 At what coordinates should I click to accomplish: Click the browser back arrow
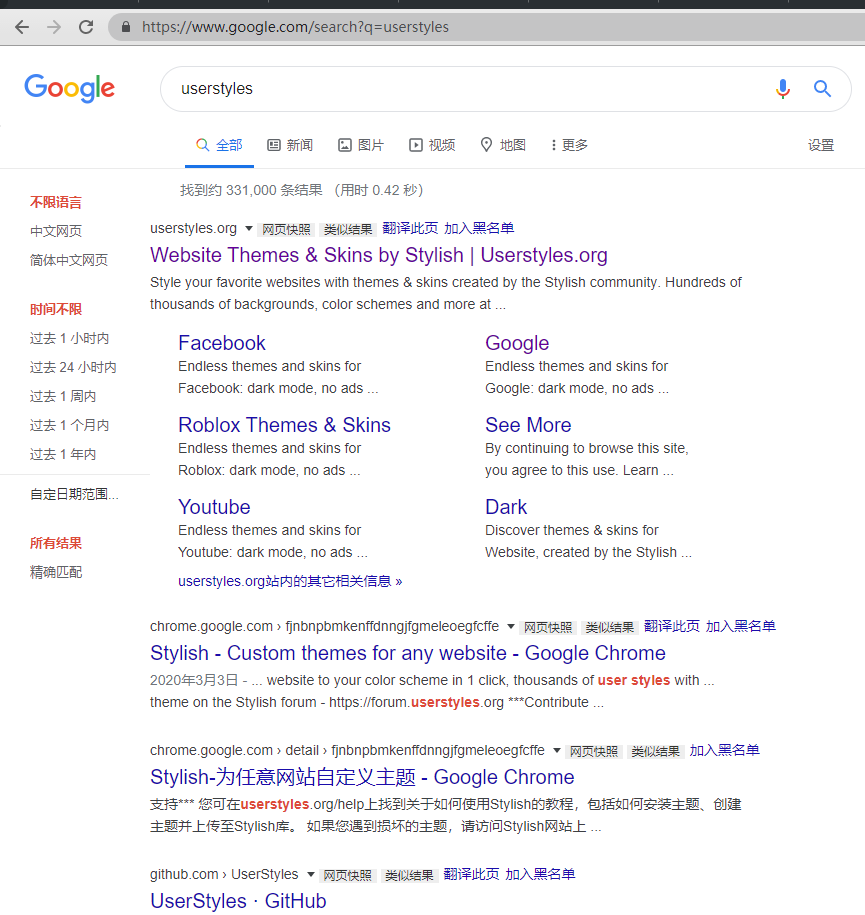pyautogui.click(x=22, y=27)
